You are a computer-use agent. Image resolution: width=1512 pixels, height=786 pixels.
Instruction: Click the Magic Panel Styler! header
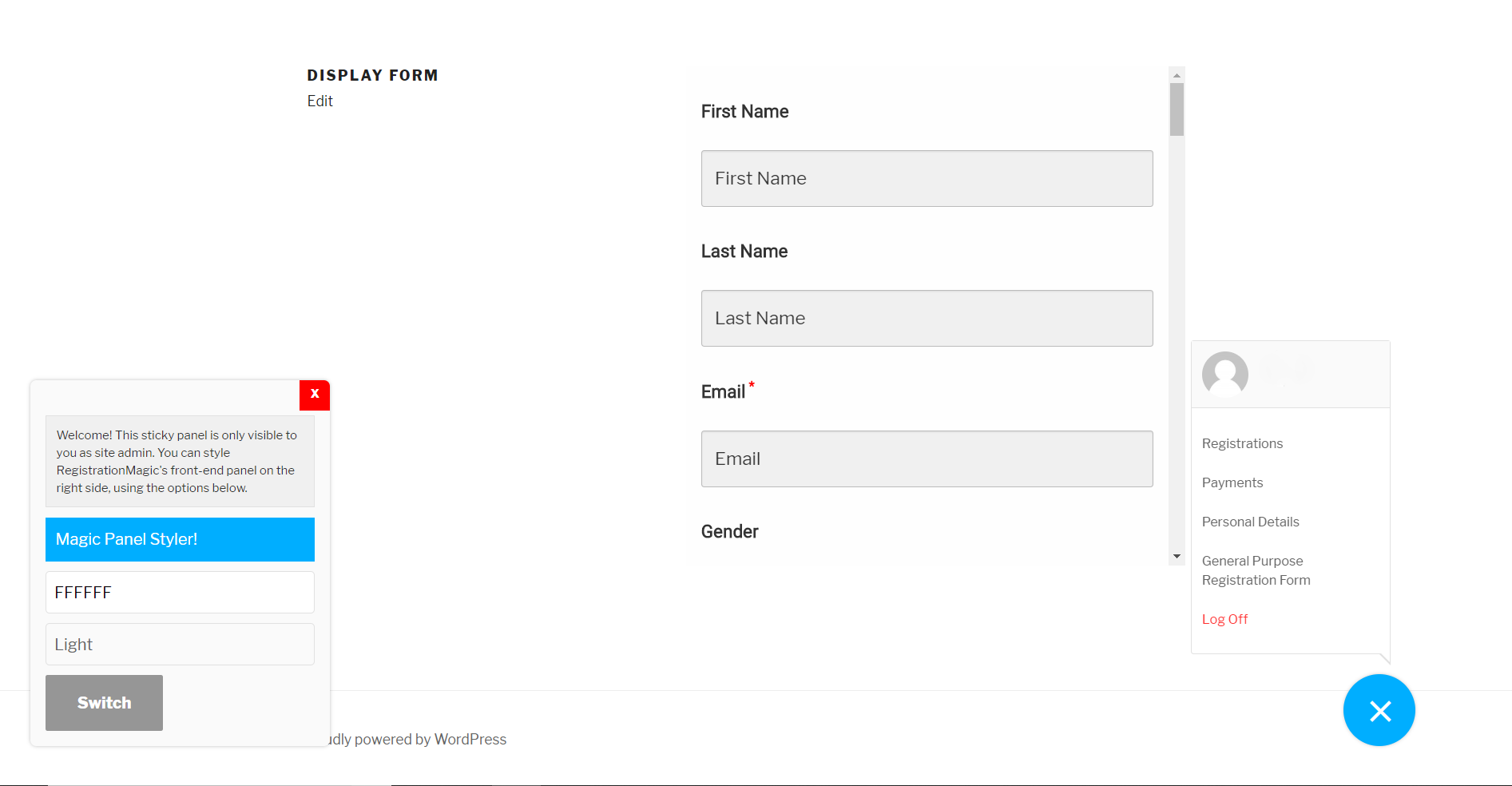180,540
